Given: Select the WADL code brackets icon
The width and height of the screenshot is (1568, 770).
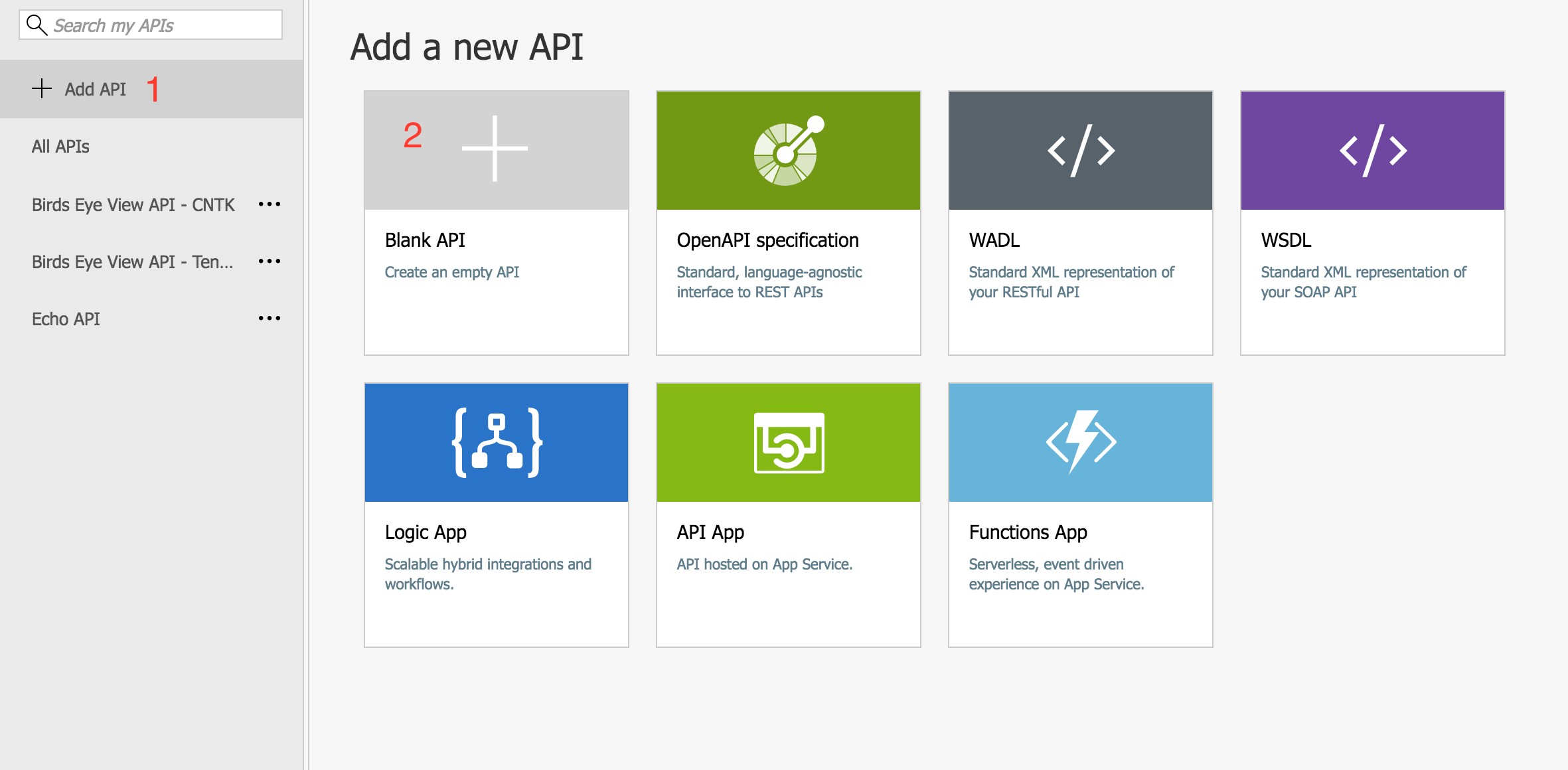Looking at the screenshot, I should coord(1079,149).
